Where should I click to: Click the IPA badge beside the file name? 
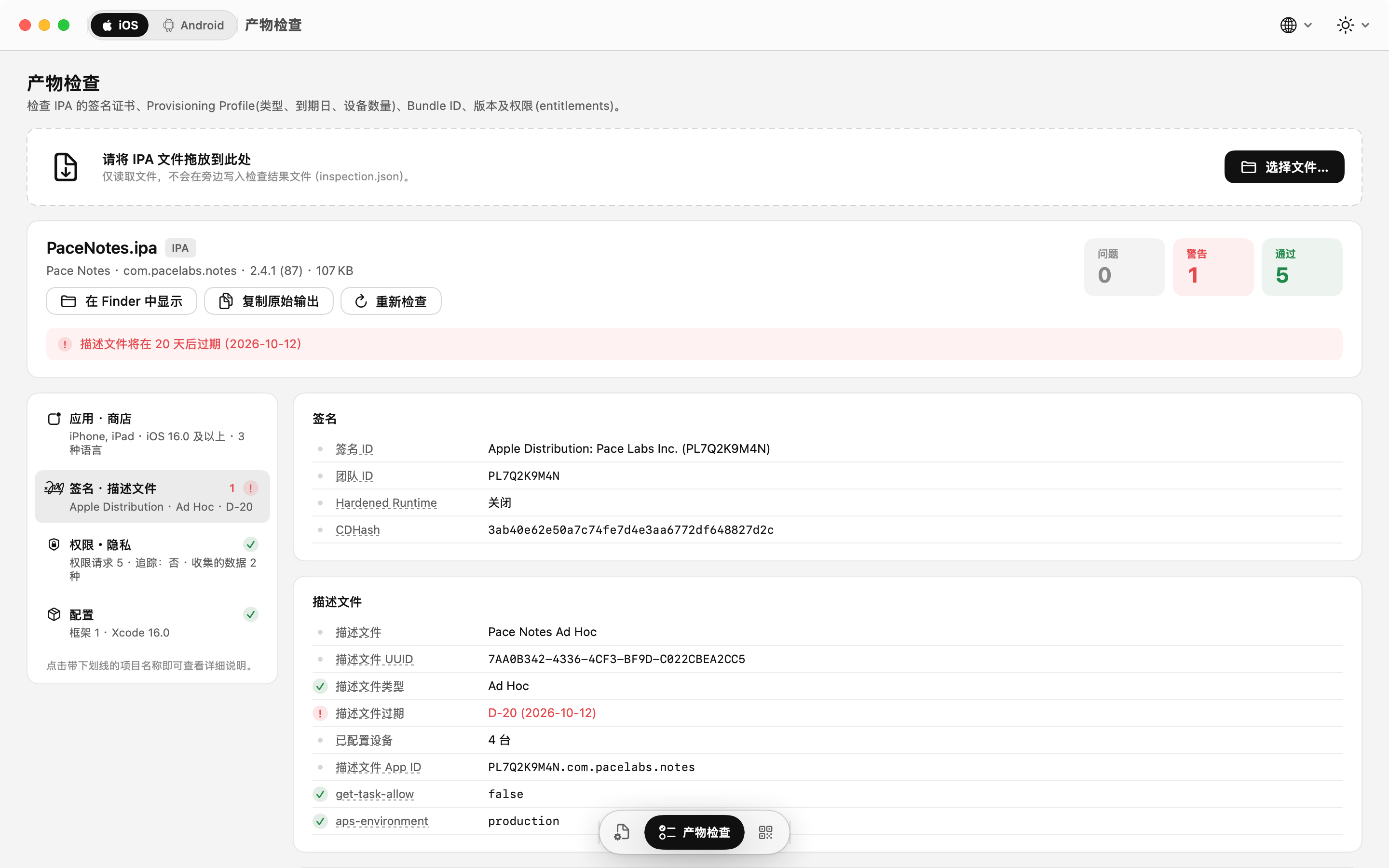pyautogui.click(x=180, y=248)
